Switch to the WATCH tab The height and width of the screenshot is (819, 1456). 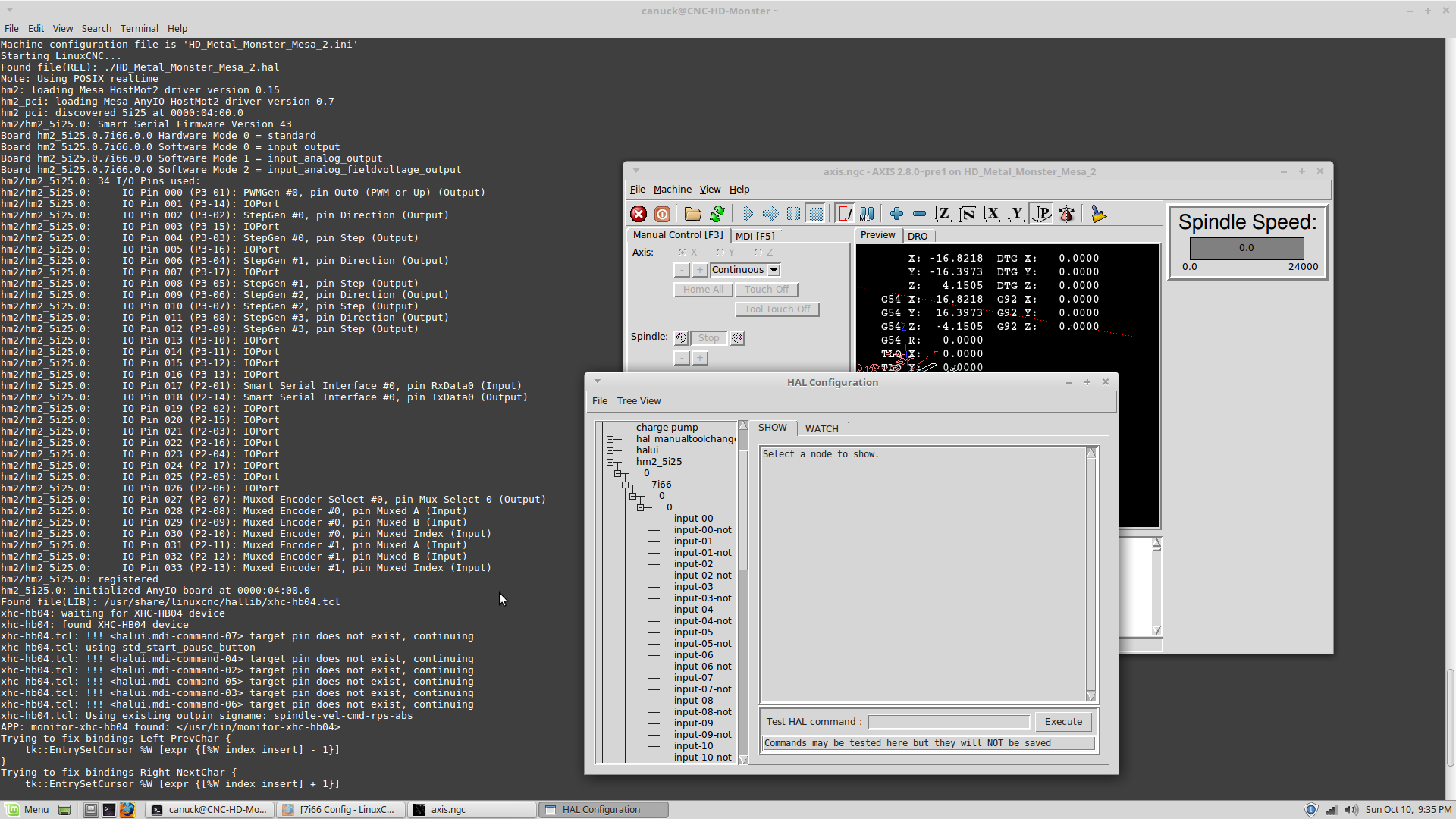click(x=821, y=429)
